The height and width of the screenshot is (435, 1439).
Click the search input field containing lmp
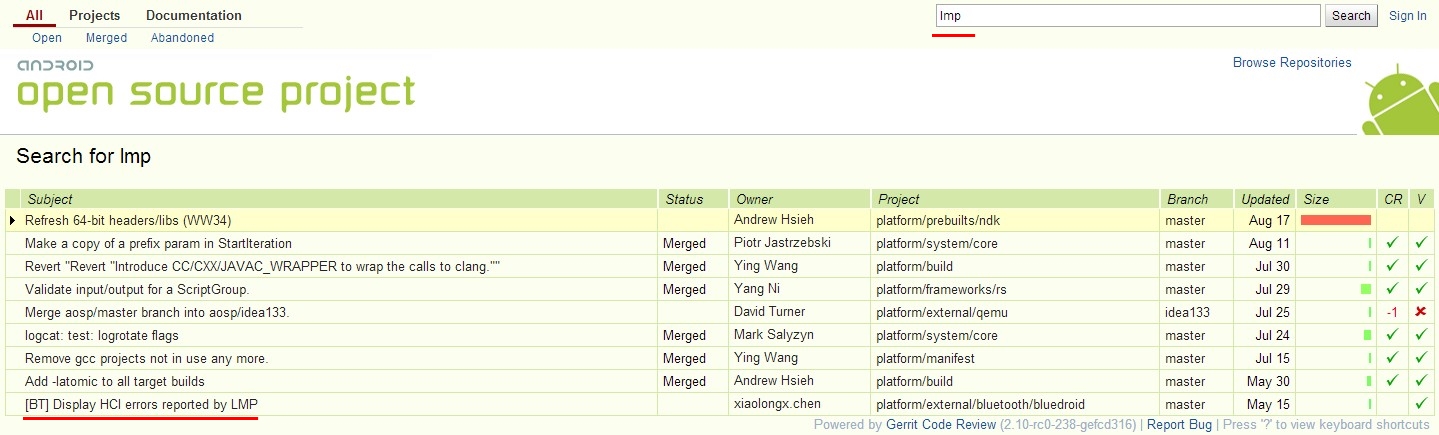(x=1128, y=15)
